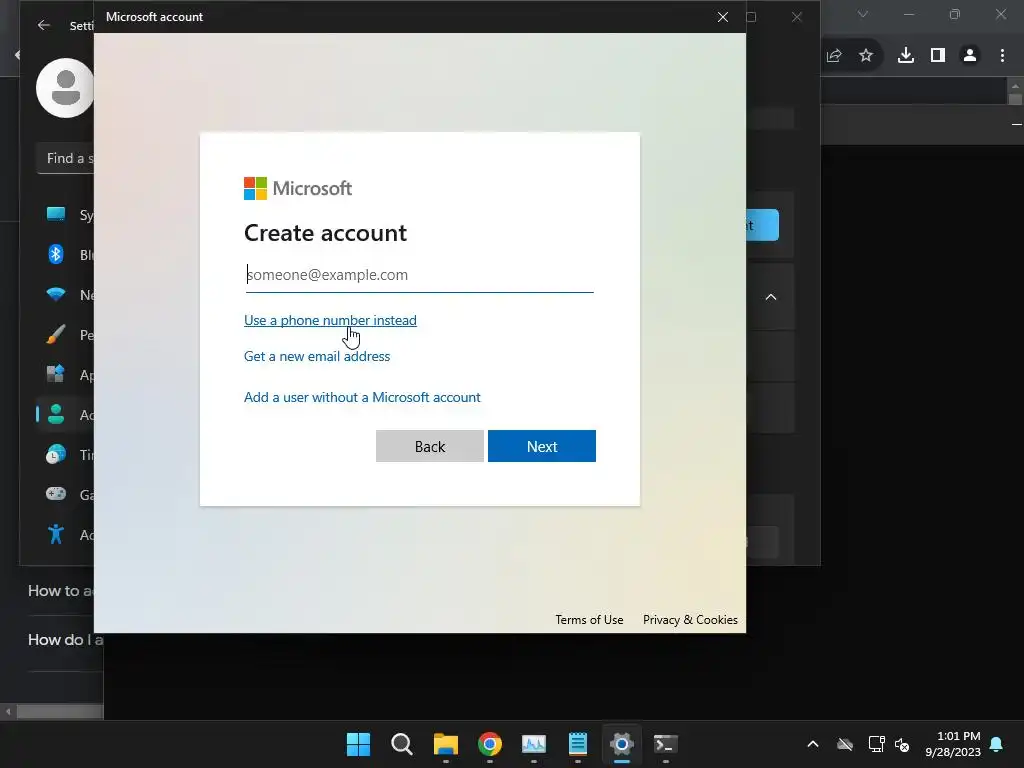Open Terminal from taskbar
Image resolution: width=1024 pixels, height=768 pixels.
pyautogui.click(x=665, y=744)
